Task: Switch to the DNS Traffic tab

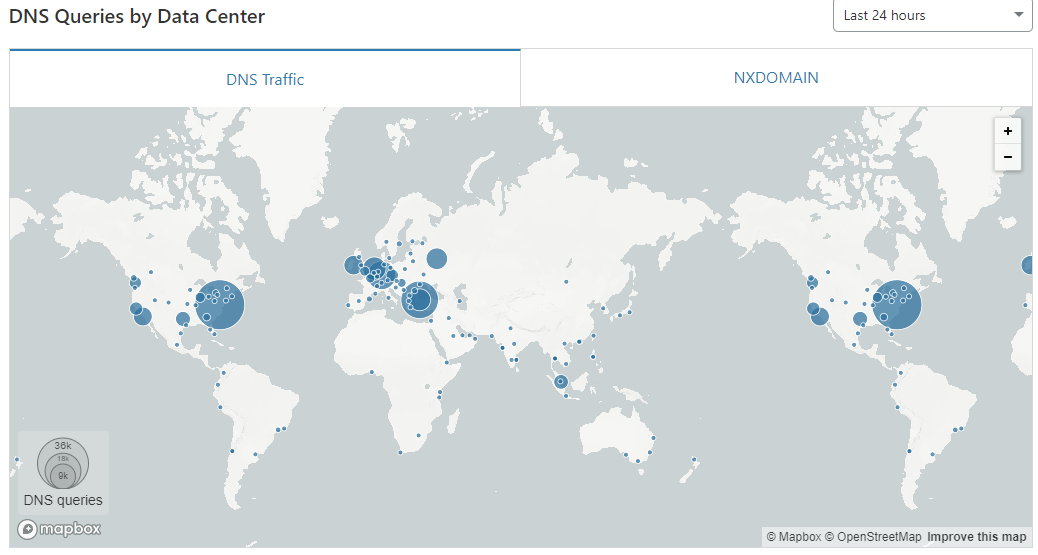Action: 265,79
